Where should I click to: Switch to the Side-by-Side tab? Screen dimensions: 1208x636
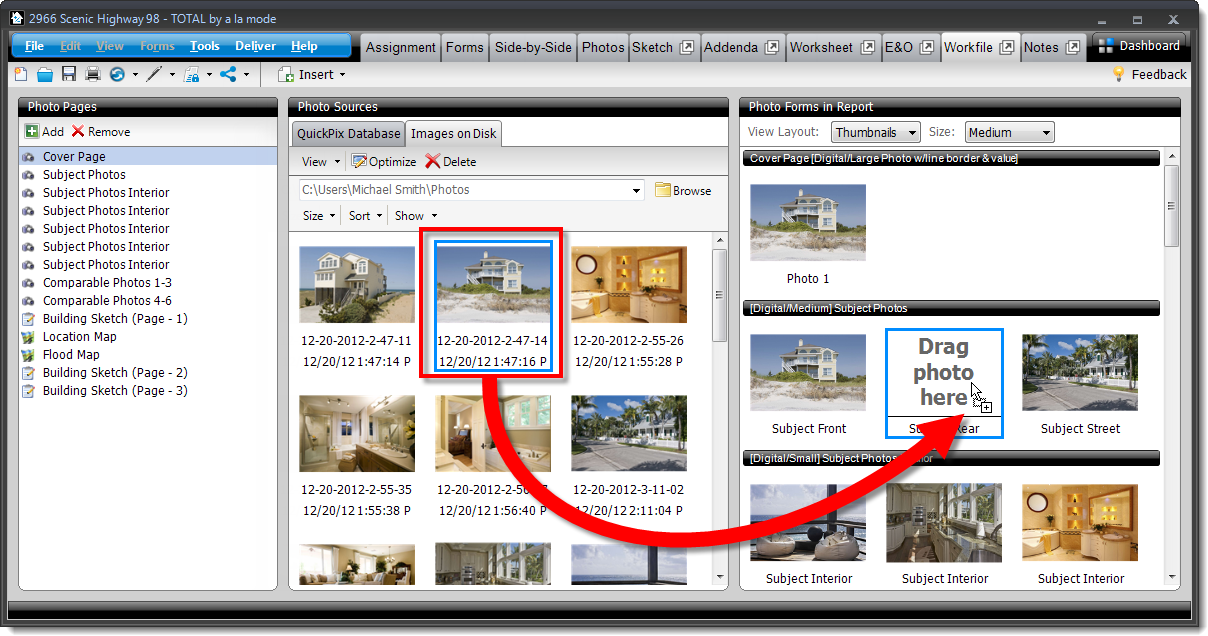click(x=533, y=47)
